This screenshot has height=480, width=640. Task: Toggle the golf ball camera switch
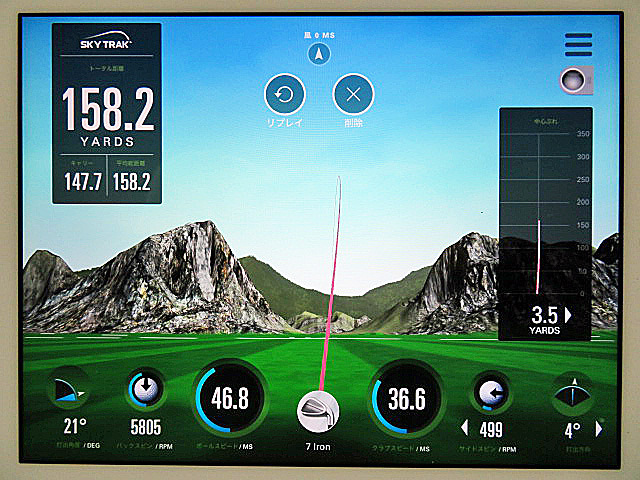[x=576, y=80]
